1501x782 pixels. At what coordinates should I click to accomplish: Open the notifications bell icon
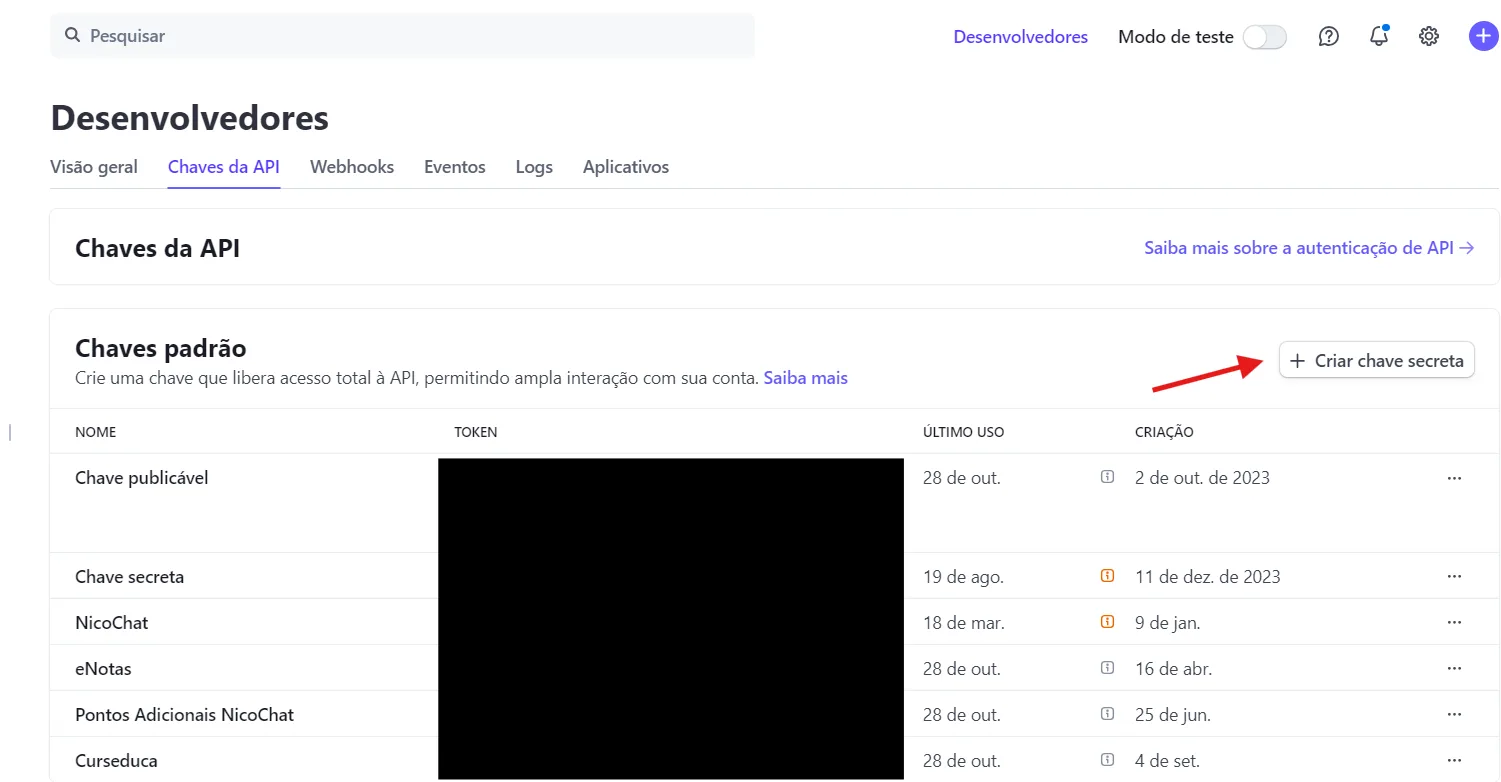1379,36
